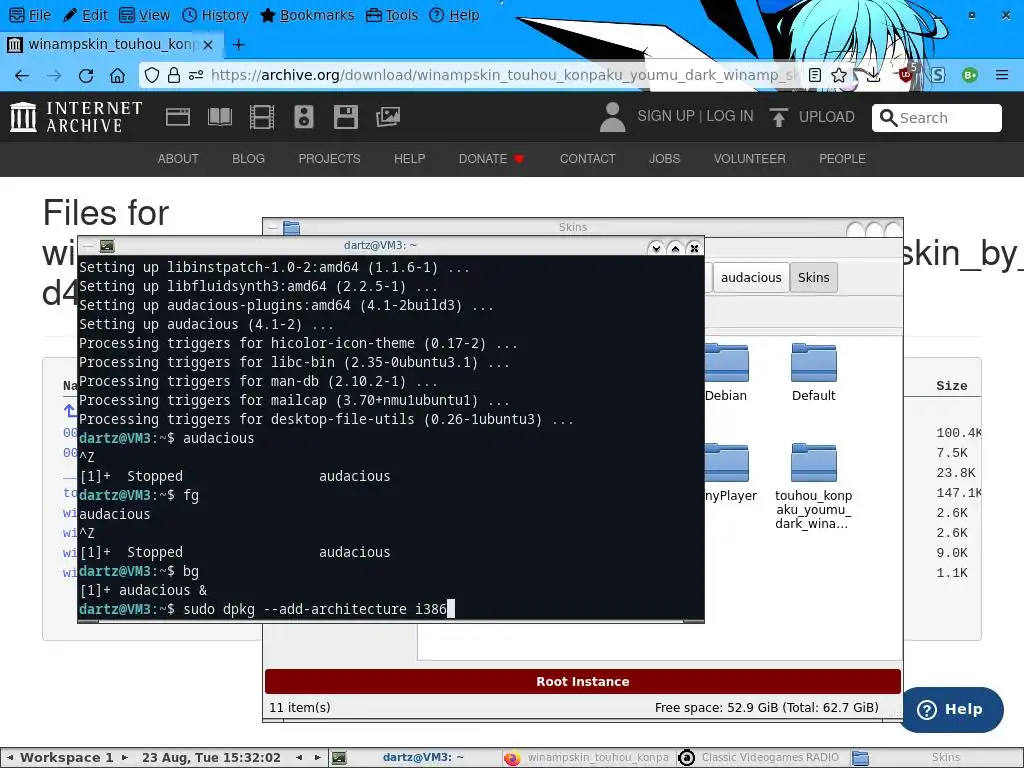The image size is (1024, 768).
Task: Close the winampskin_touhou browser tab
Action: [208, 44]
